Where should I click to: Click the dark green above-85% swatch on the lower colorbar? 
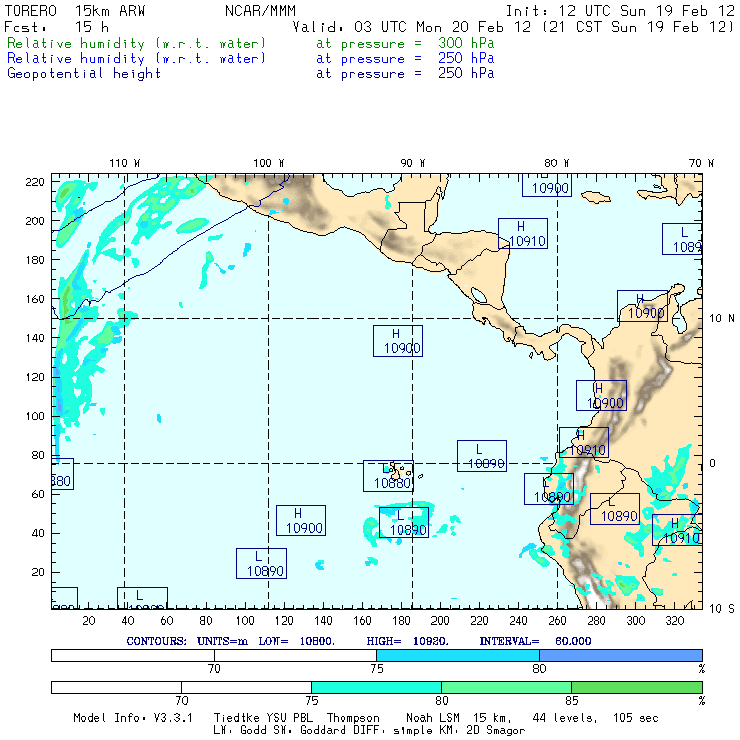[x=637, y=687]
